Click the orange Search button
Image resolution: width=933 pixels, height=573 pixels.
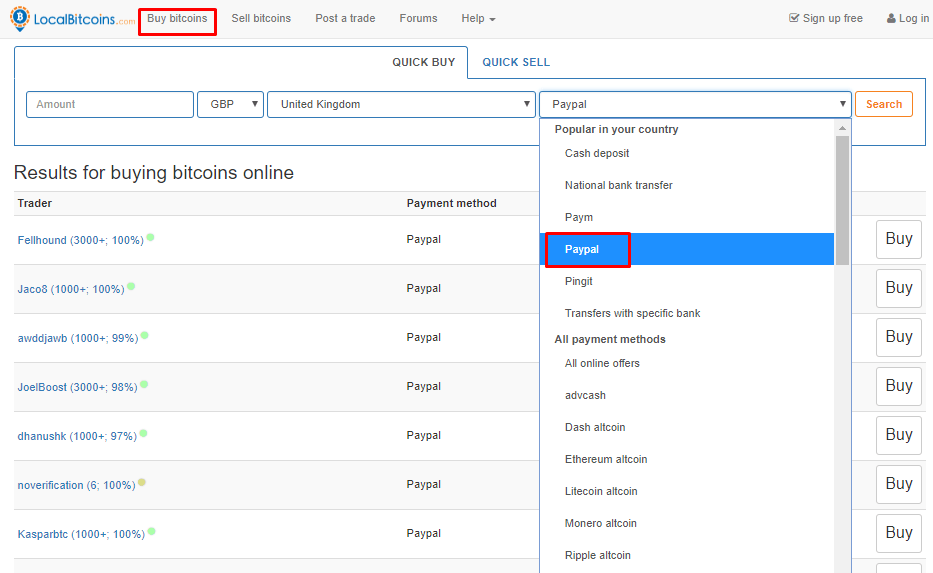(884, 104)
